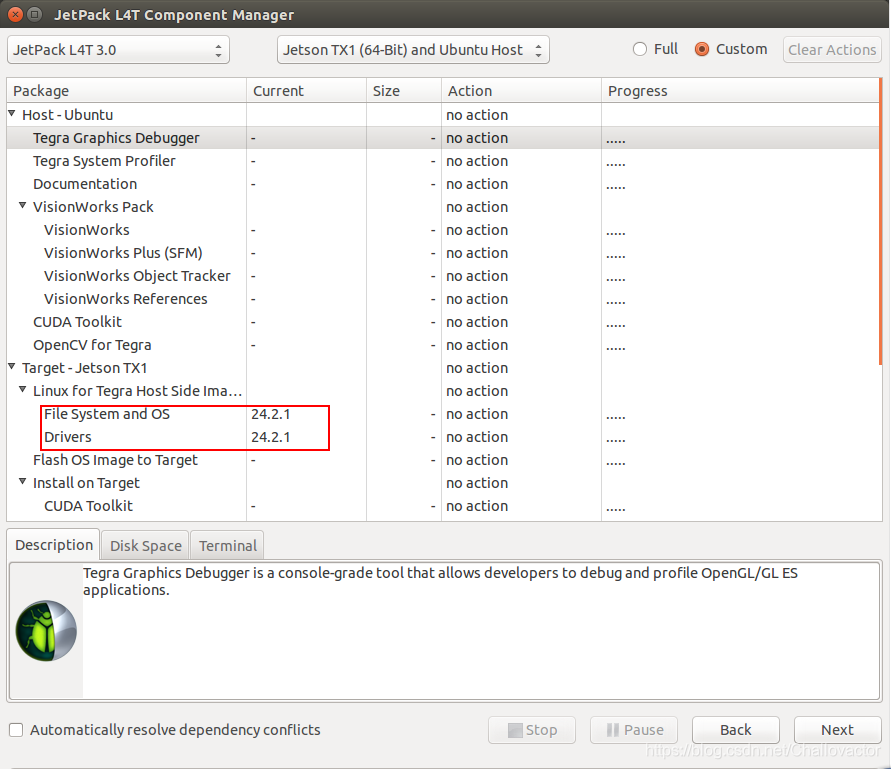This screenshot has width=891, height=769.
Task: Select the Documentation package row
Action: pyautogui.click(x=443, y=184)
